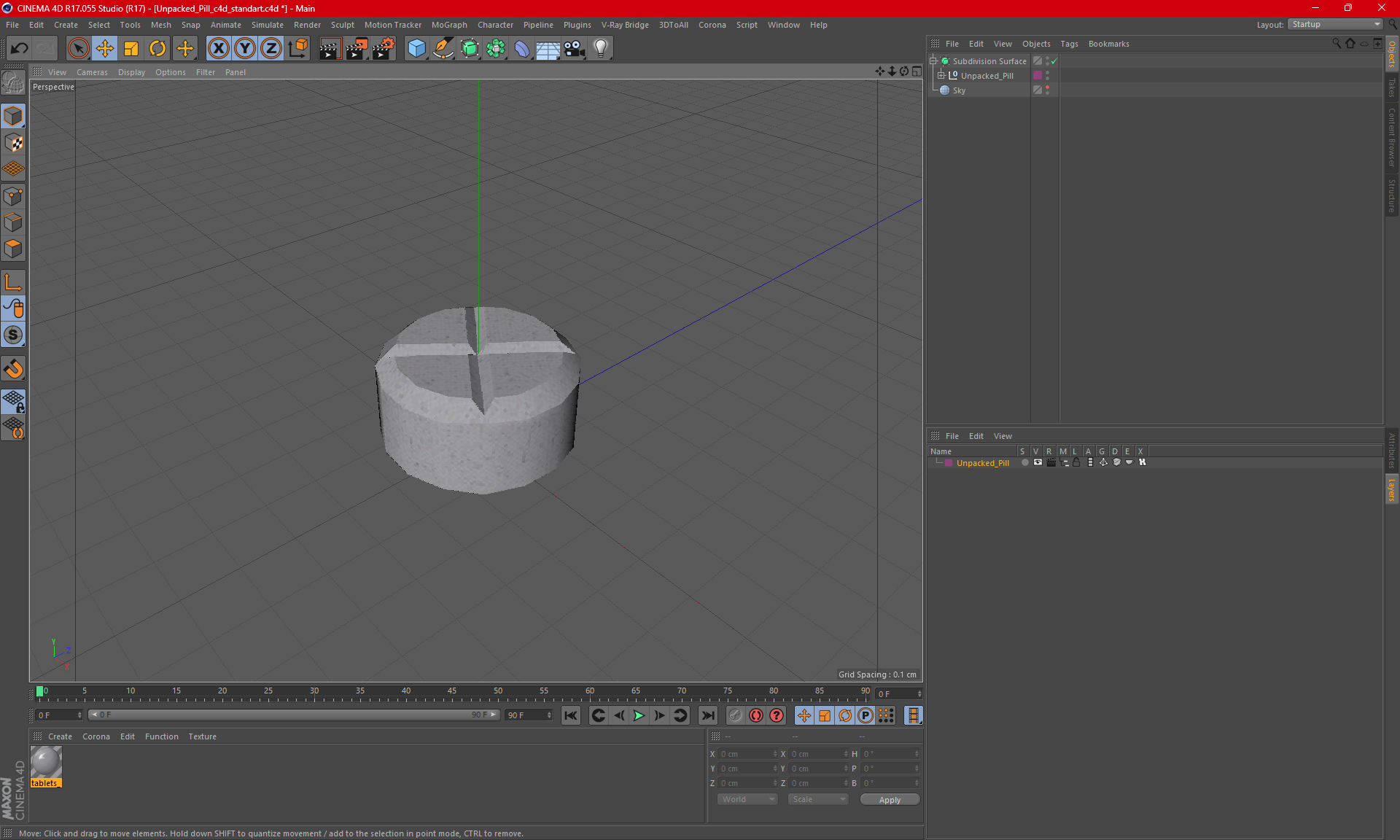The height and width of the screenshot is (840, 1400).
Task: Add a Floor environment object
Action: 548,48
